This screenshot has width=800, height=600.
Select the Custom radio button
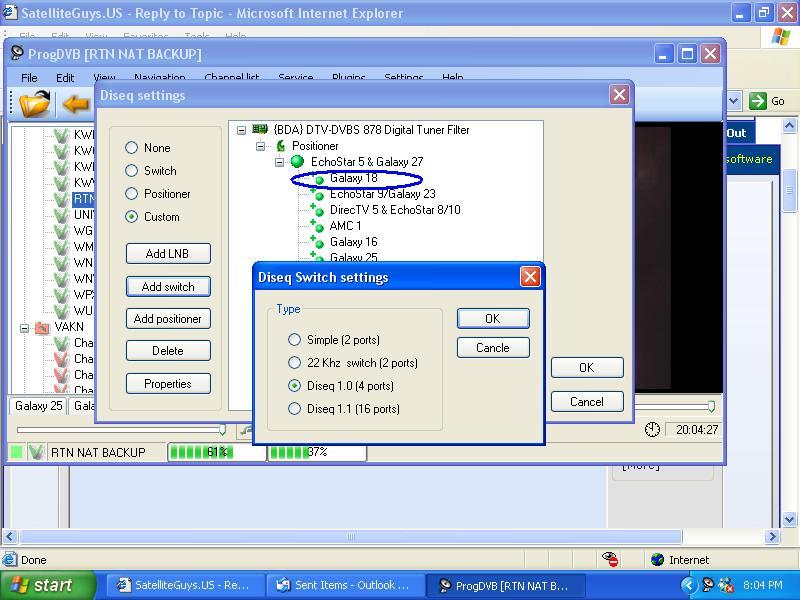tap(132, 217)
